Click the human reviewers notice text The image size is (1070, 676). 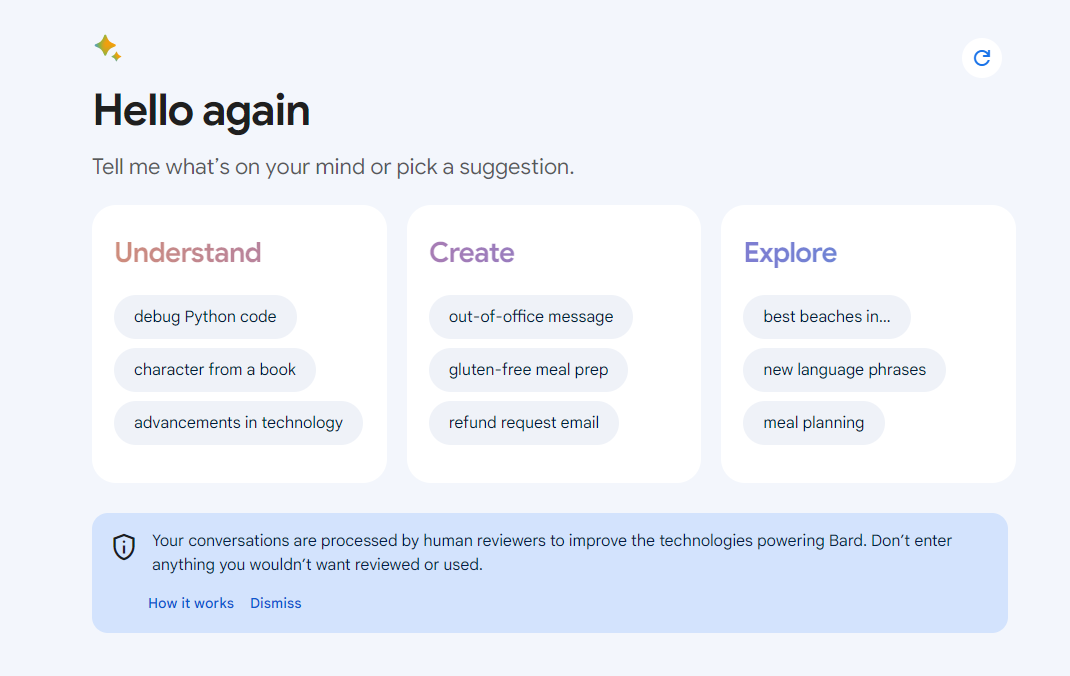(x=551, y=553)
